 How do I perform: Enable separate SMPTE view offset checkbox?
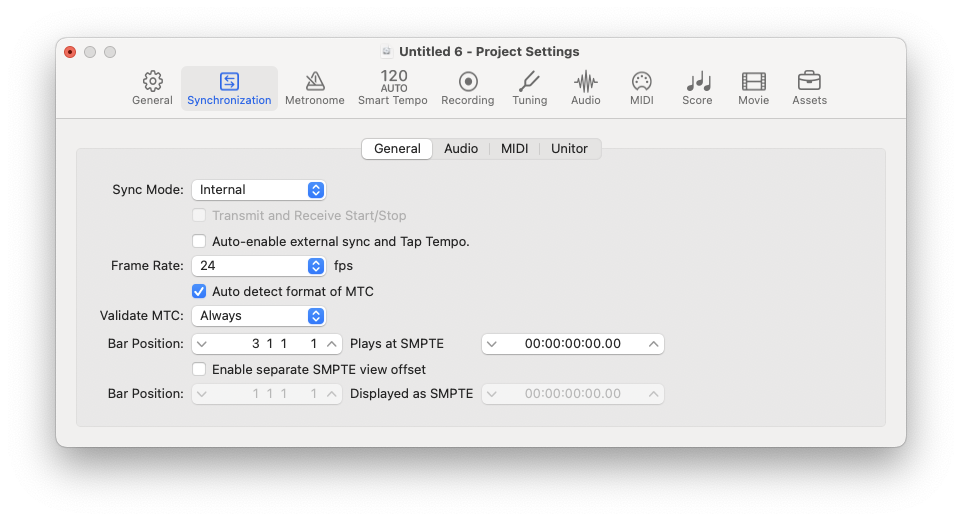[199, 369]
